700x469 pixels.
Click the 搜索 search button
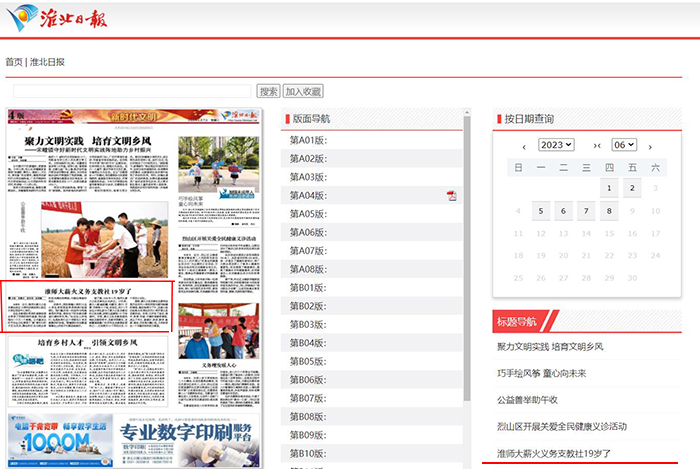point(268,91)
